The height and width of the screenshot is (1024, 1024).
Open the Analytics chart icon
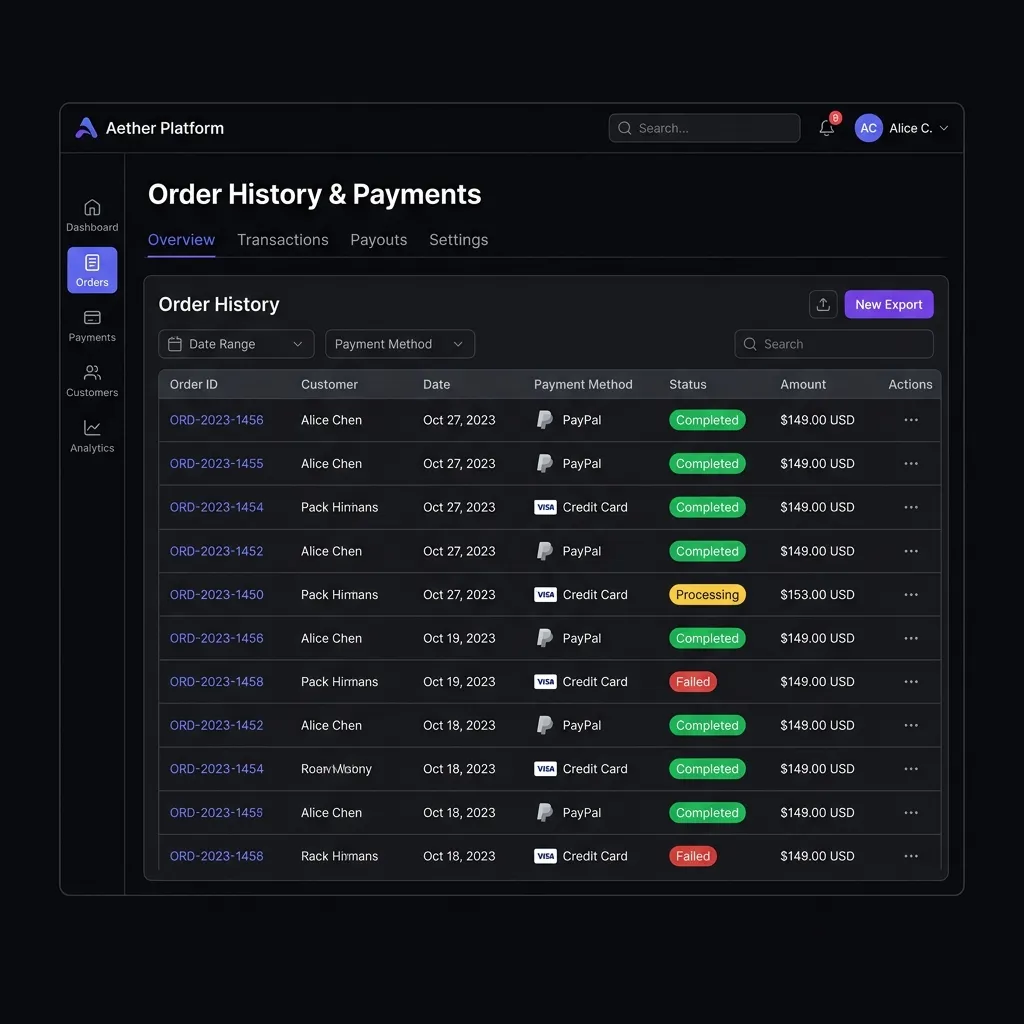(92, 428)
